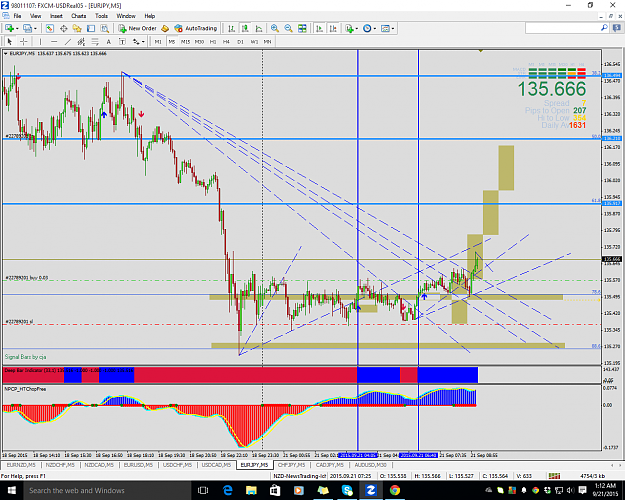Select the Equidistant Channel tool
The image size is (625, 500).
[81, 41]
